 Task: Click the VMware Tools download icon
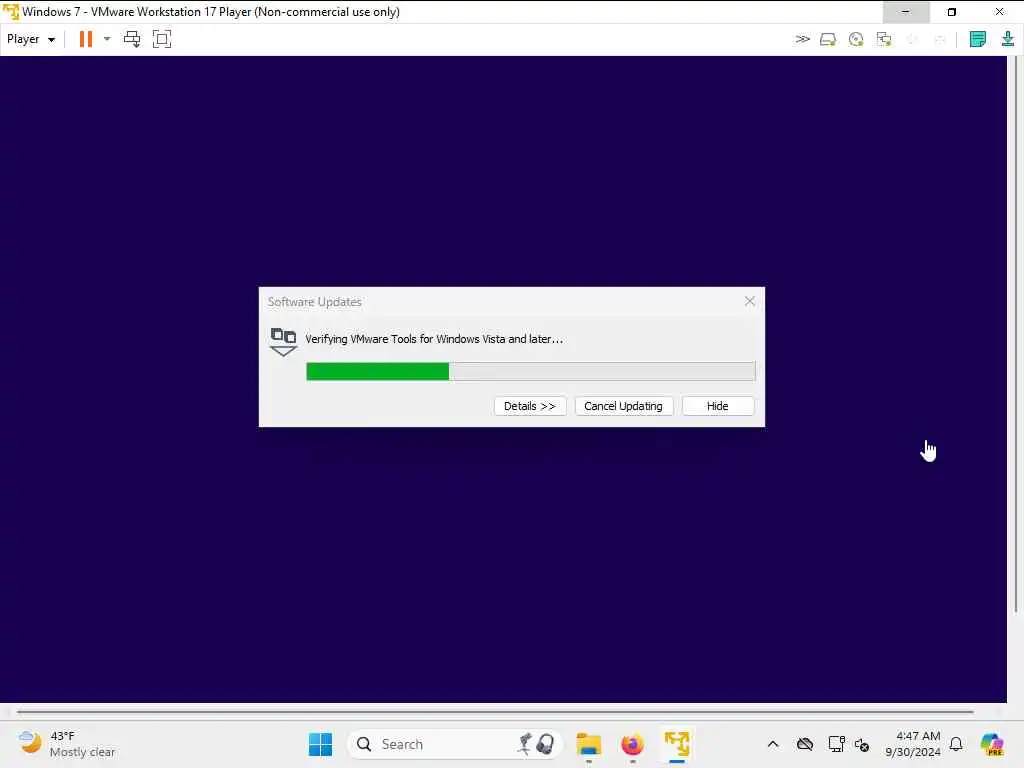1008,39
